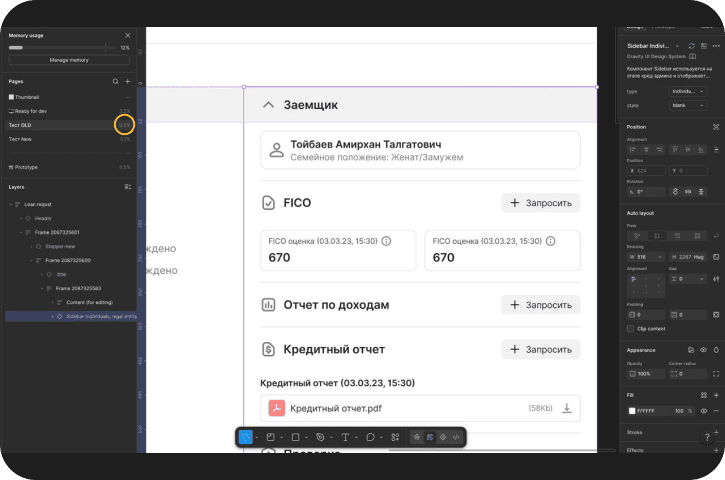Click the memory usage progress bar
The width and height of the screenshot is (725, 480).
coord(62,48)
